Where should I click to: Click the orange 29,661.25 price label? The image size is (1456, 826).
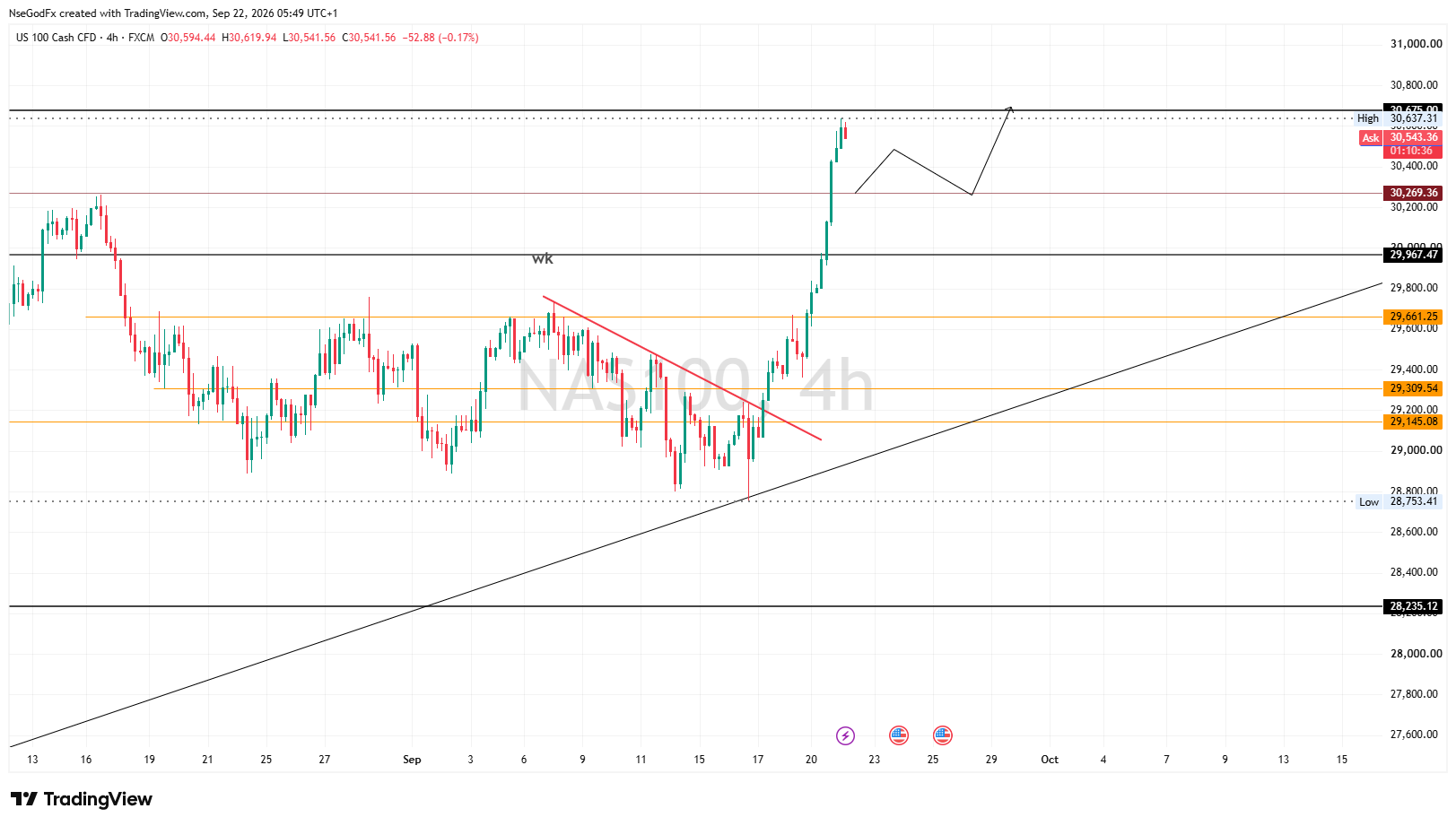tap(1413, 317)
